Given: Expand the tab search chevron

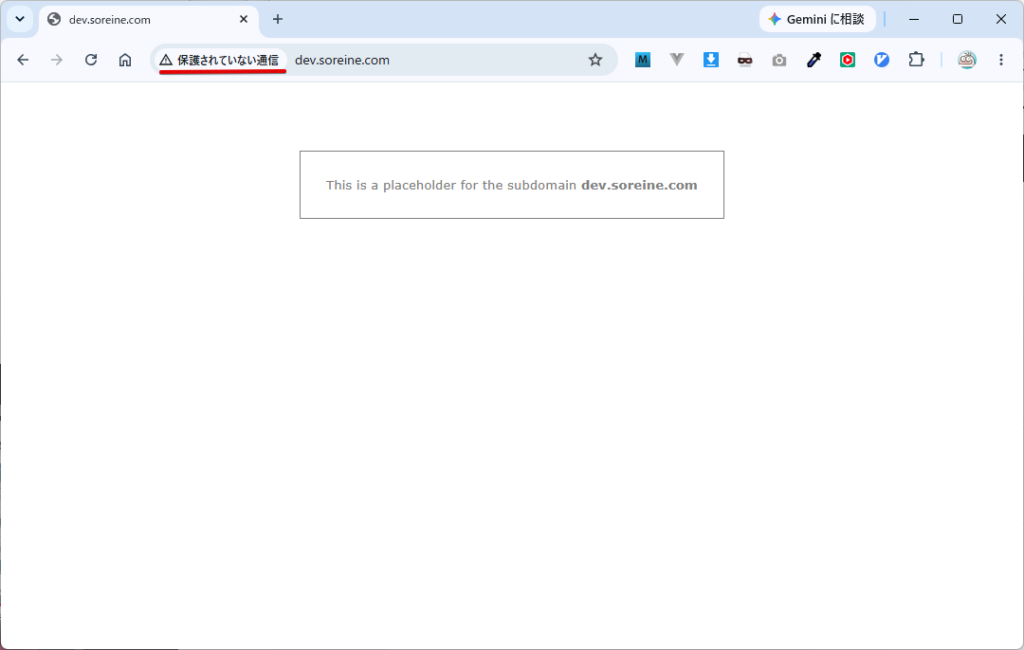Looking at the screenshot, I should [20, 19].
